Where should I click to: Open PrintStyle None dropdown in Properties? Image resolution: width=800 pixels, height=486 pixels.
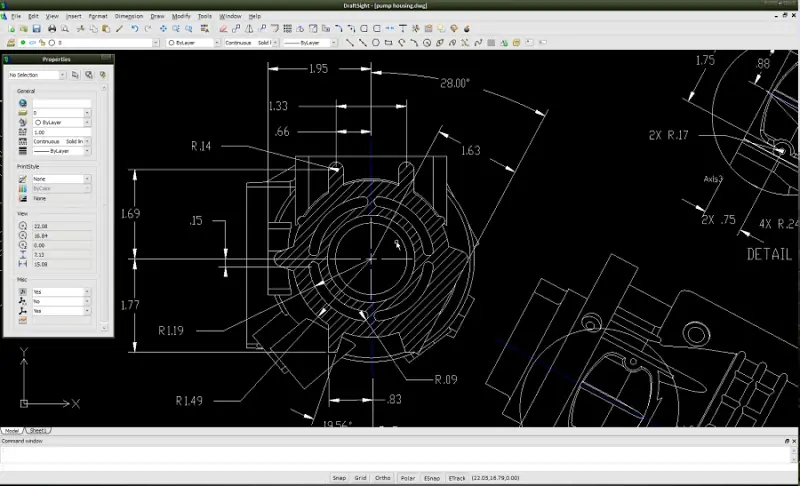(x=87, y=179)
